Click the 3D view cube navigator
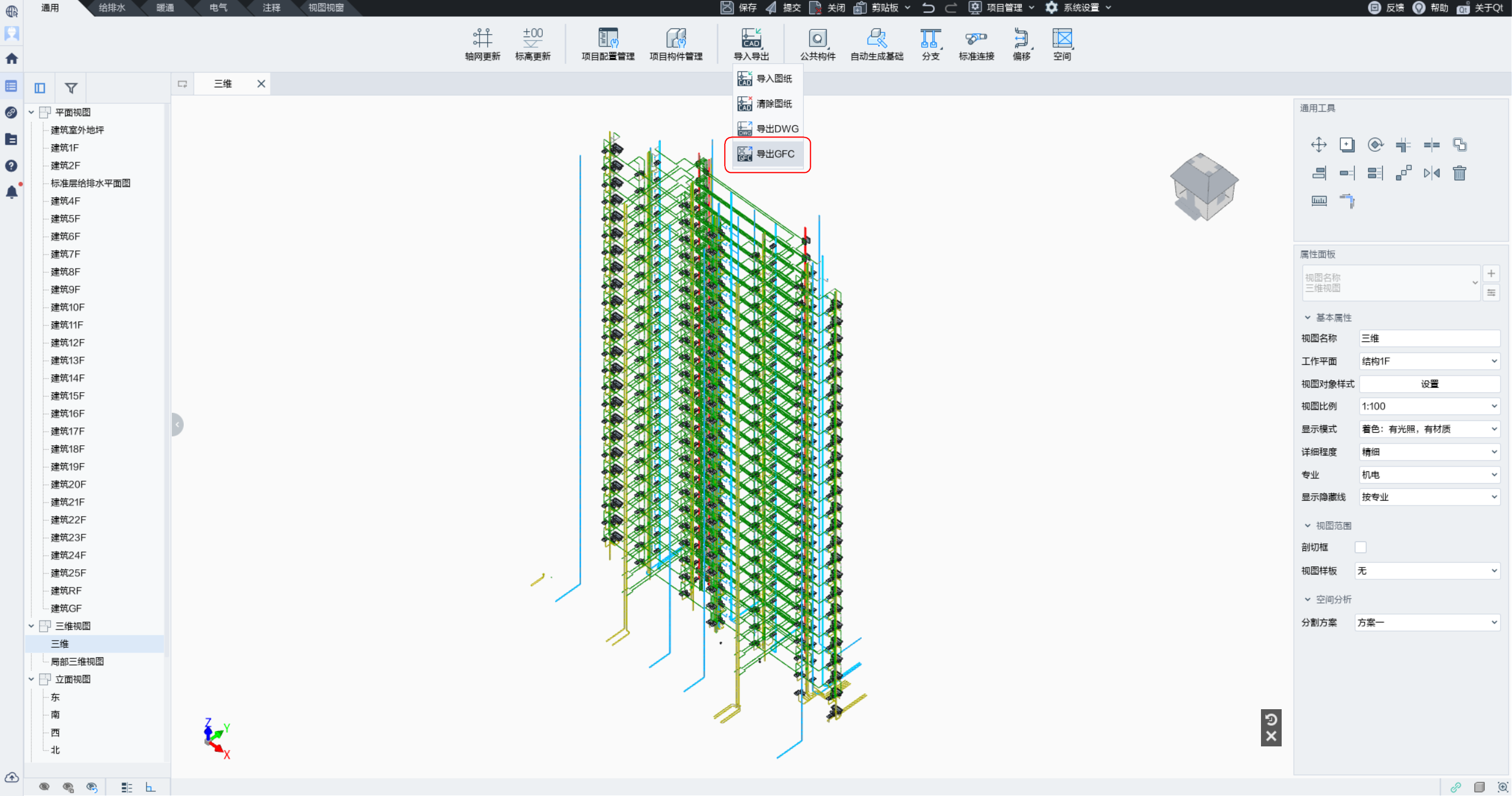 (x=1204, y=187)
